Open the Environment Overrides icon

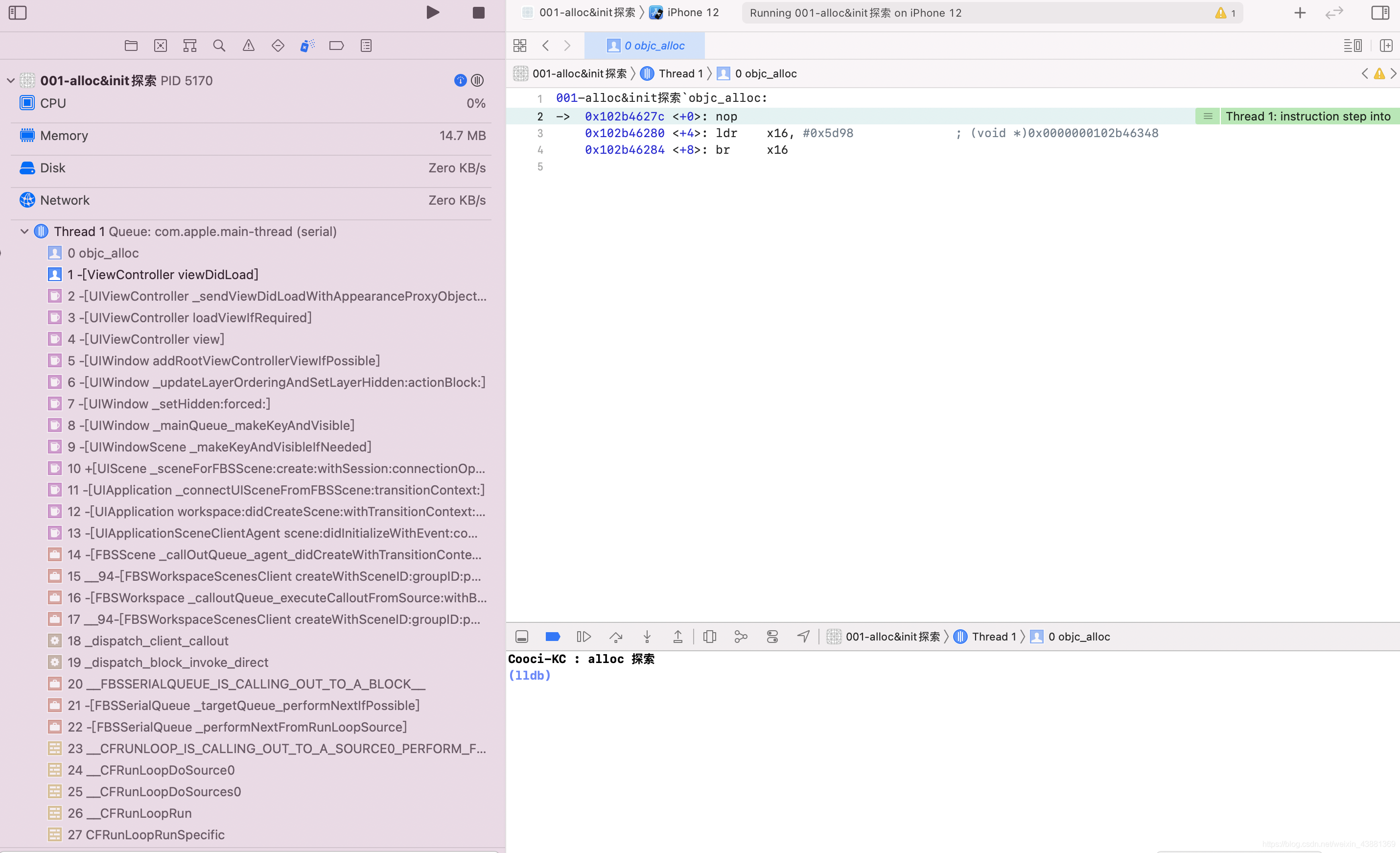point(772,637)
